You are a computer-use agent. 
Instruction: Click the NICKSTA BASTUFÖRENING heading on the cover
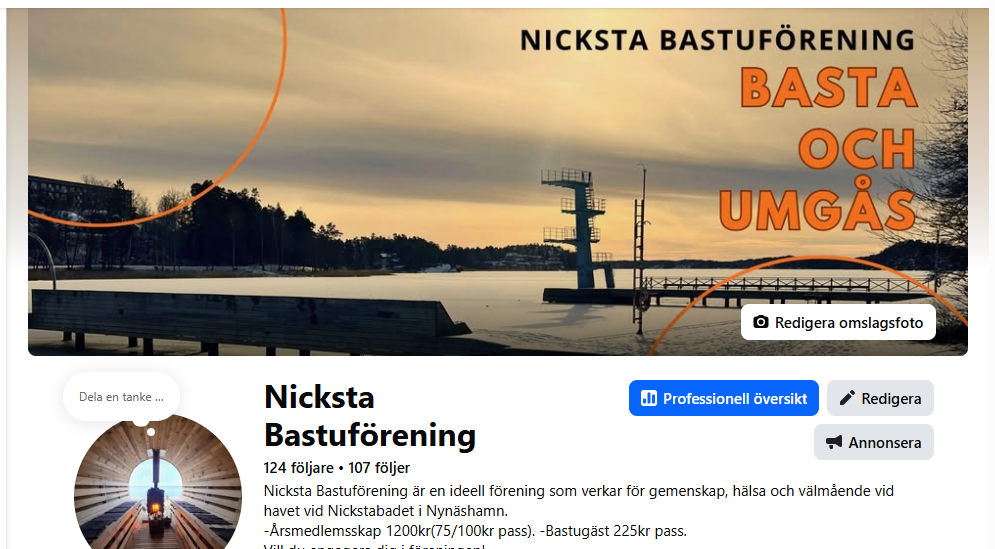pos(717,40)
